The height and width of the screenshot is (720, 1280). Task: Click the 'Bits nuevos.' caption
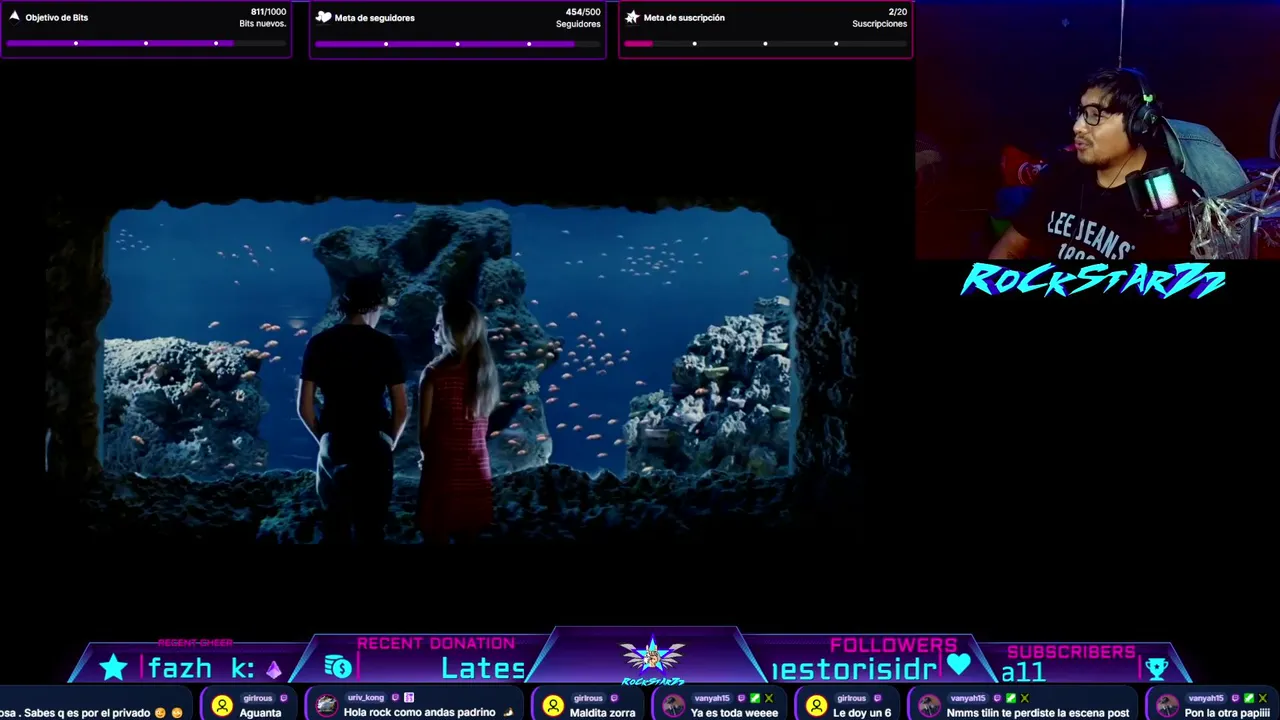coord(263,24)
